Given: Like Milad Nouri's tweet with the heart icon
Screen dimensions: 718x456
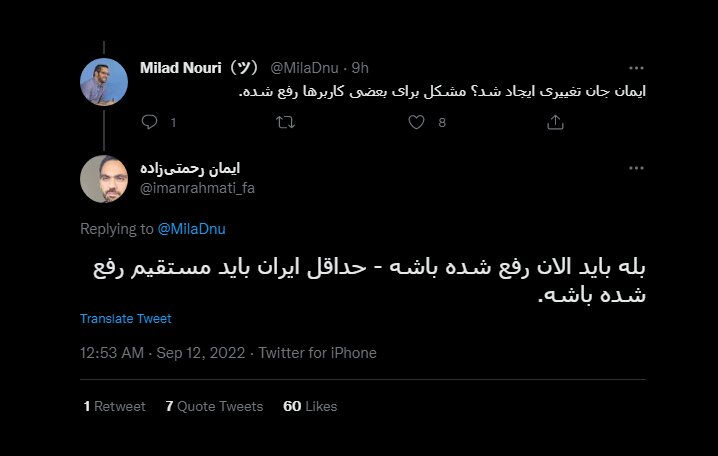Looking at the screenshot, I should [418, 122].
